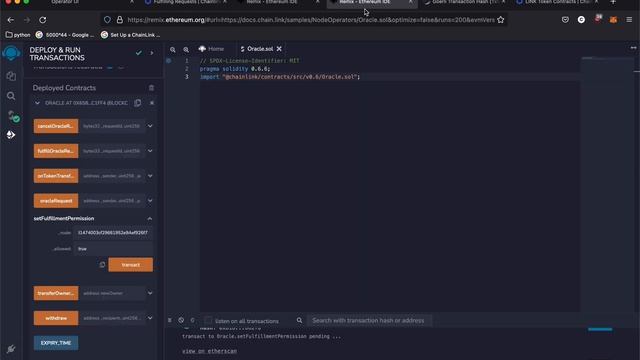This screenshot has height=360, width=640.
Task: Open a new browser tab with plus
Action: pyautogui.click(x=613, y=2)
